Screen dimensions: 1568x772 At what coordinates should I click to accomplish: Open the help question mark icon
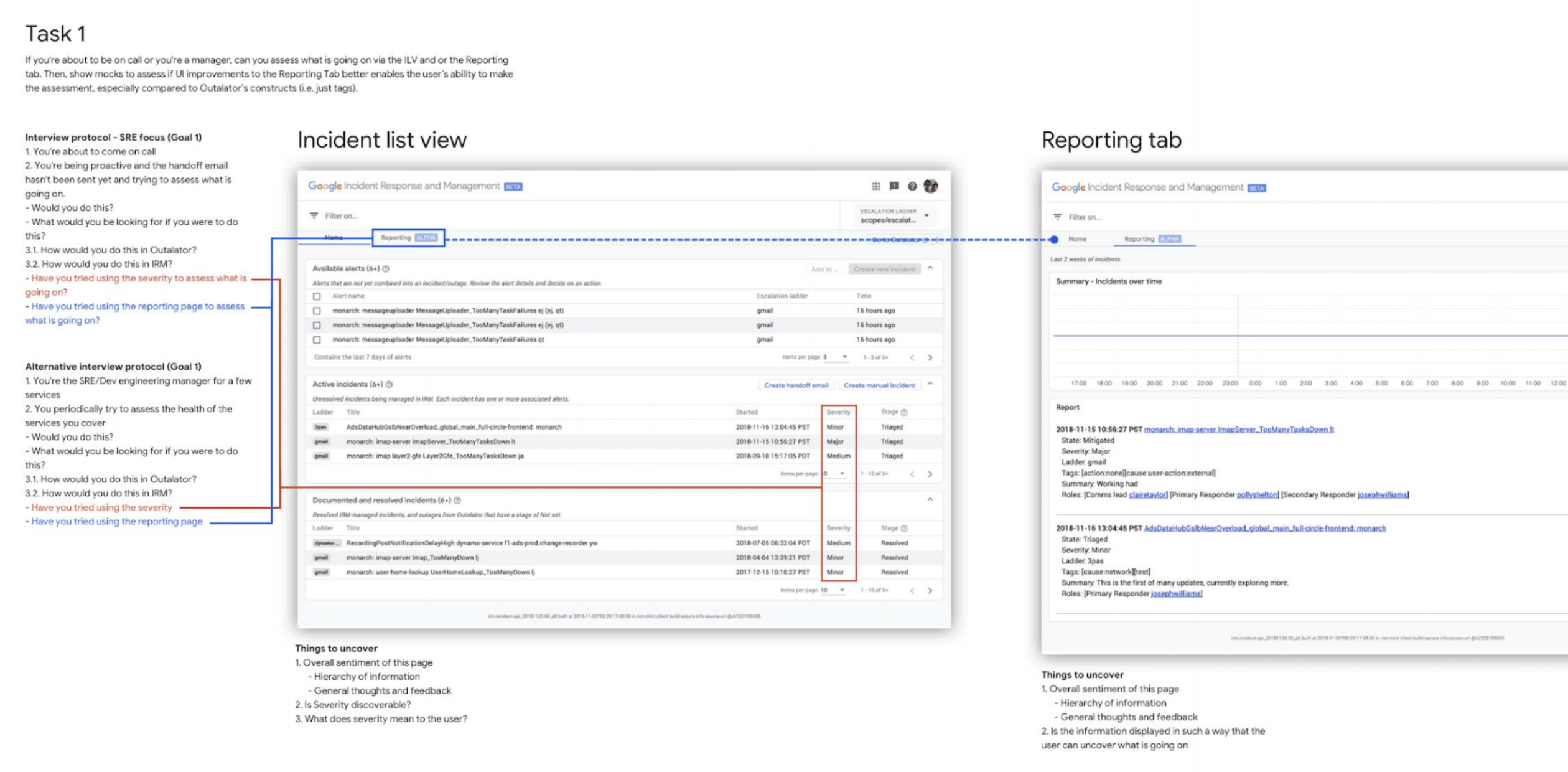(912, 186)
